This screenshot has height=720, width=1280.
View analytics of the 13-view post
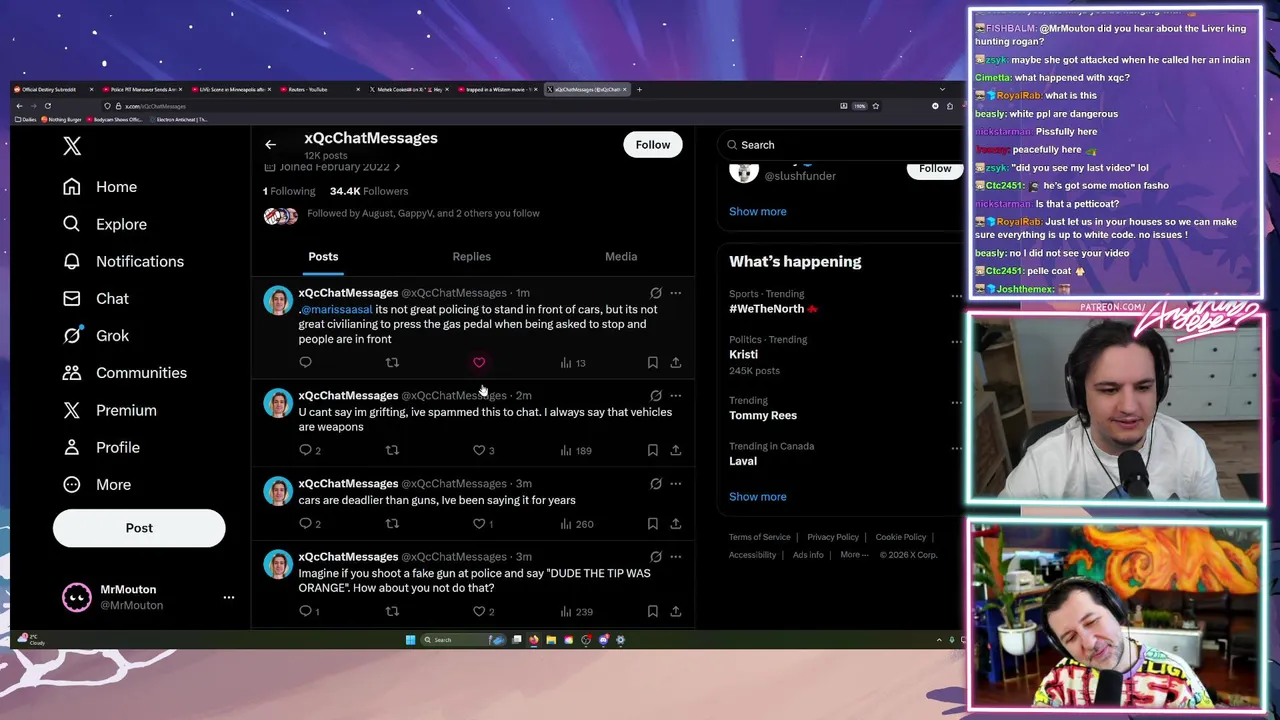pos(573,363)
